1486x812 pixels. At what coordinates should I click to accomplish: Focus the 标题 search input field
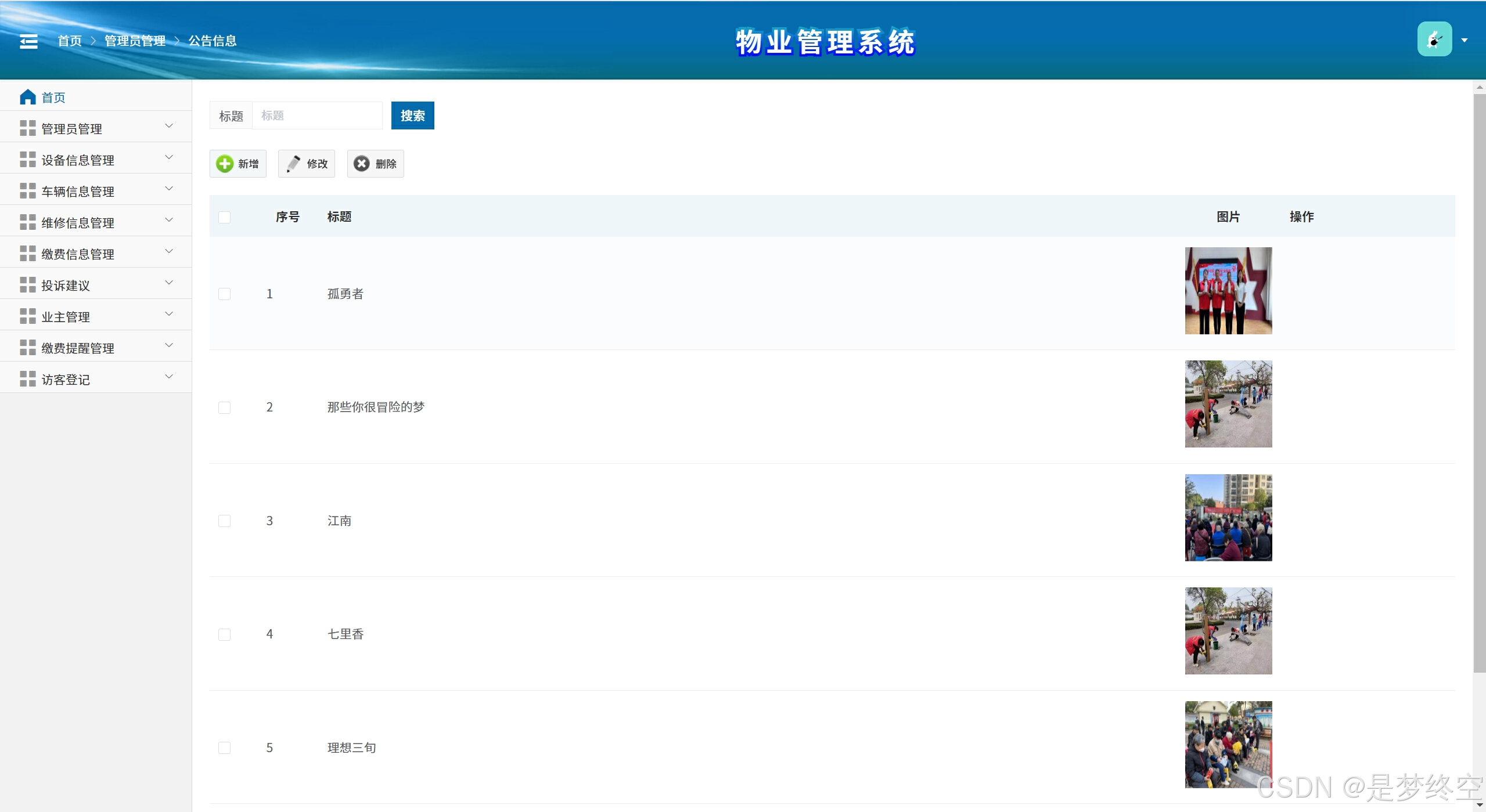(x=317, y=116)
